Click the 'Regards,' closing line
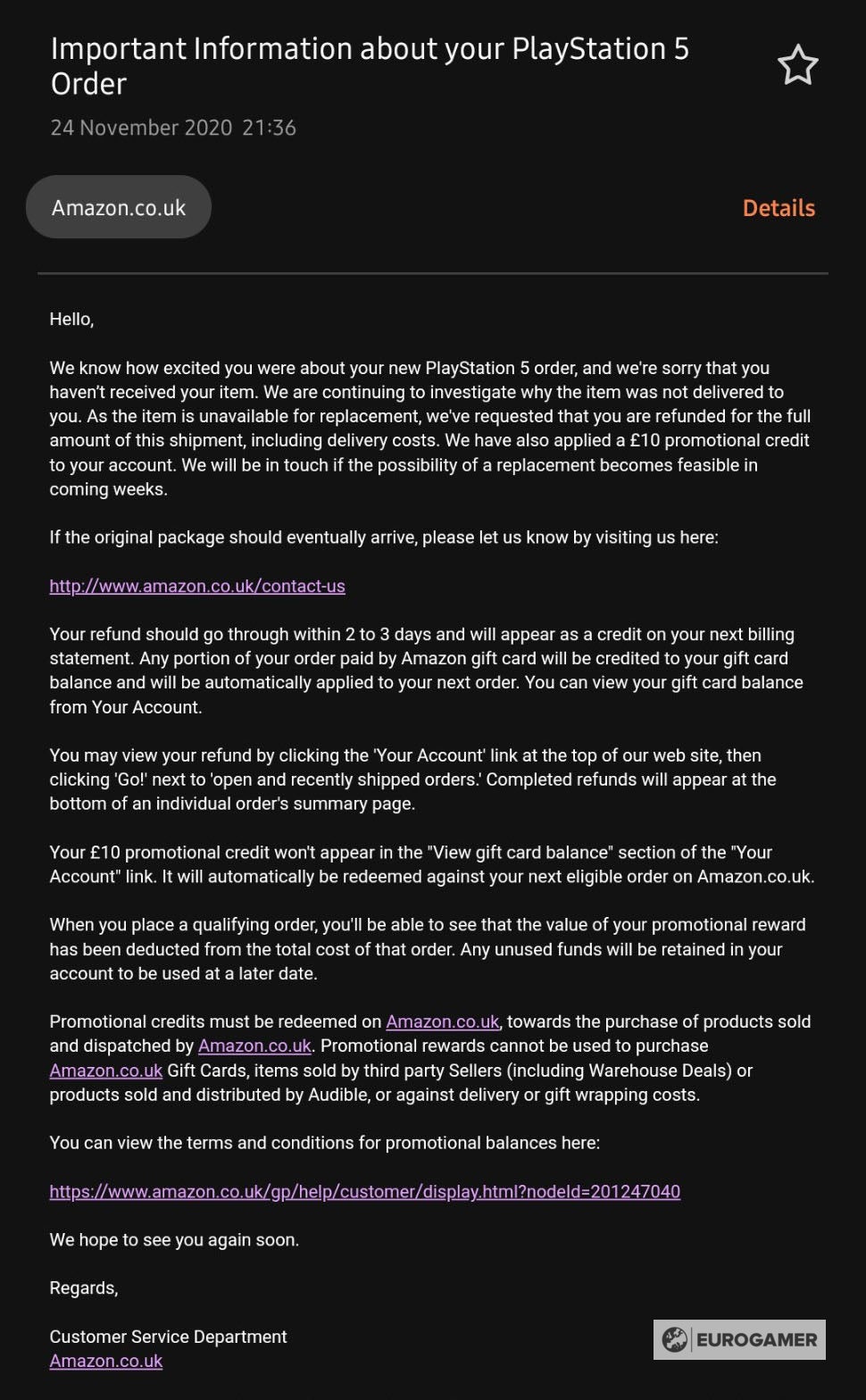The width and height of the screenshot is (866, 1400). point(84,1287)
